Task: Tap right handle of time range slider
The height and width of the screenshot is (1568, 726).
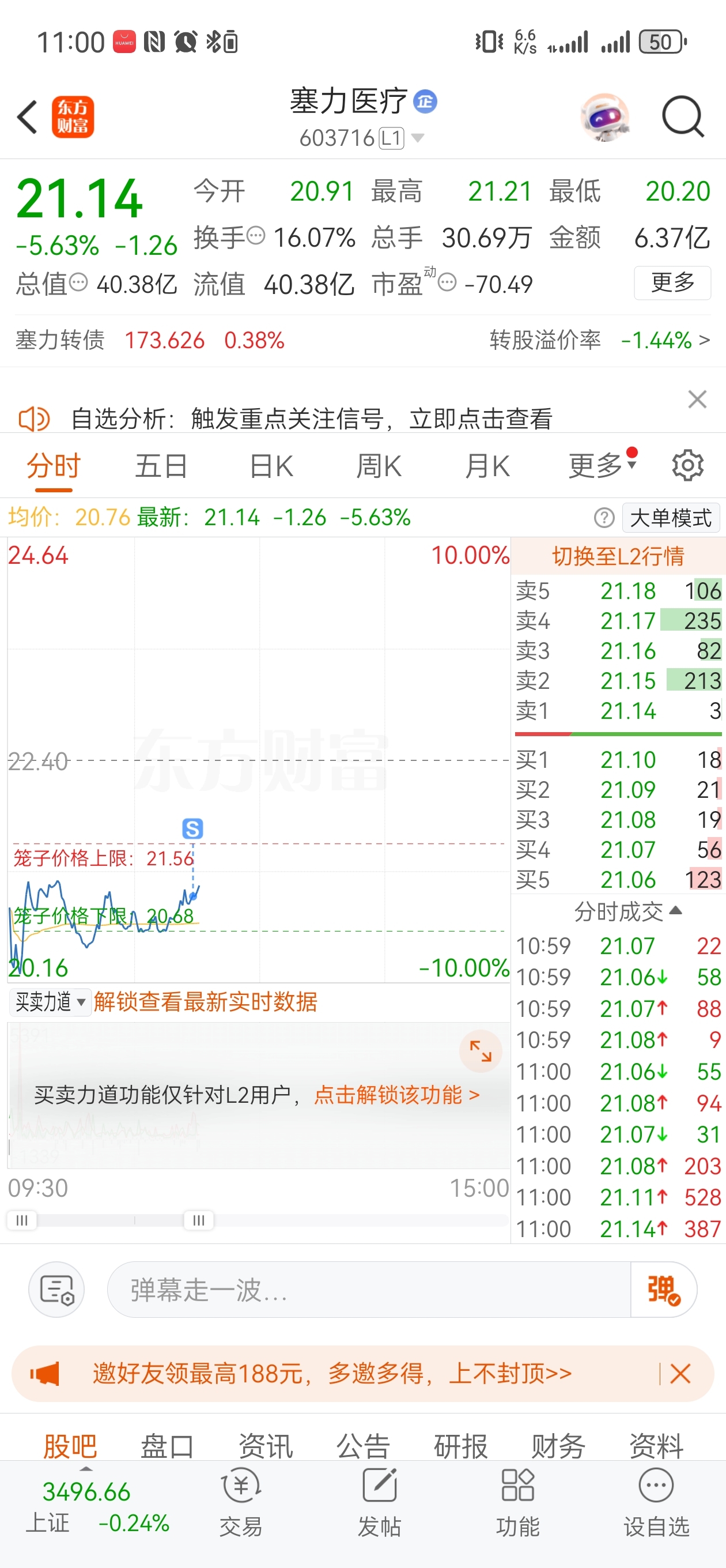Action: tap(198, 1220)
